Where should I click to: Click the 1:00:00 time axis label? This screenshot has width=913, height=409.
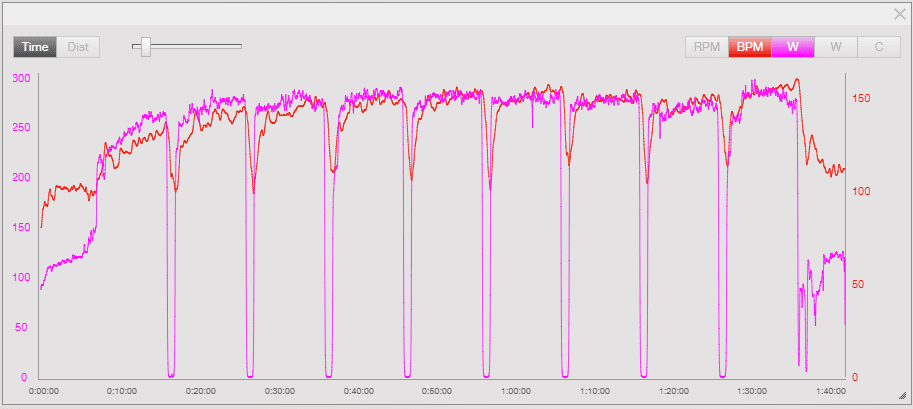point(516,391)
